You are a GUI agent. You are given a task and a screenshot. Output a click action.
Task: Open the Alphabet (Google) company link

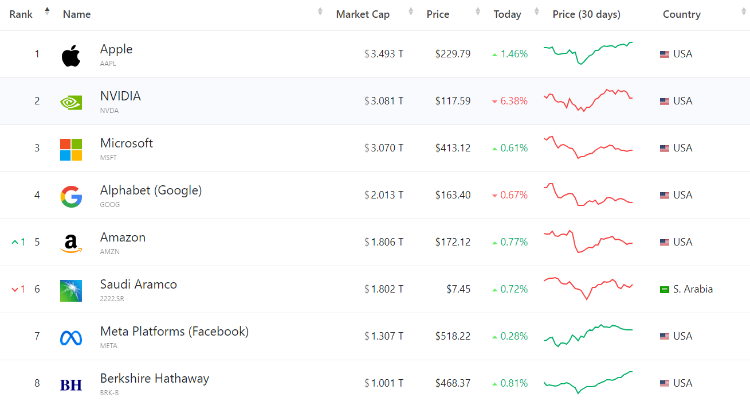pyautogui.click(x=150, y=190)
